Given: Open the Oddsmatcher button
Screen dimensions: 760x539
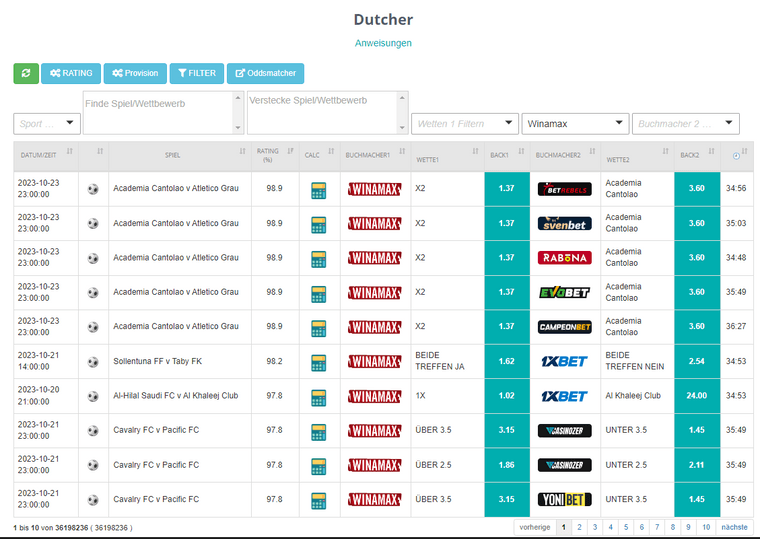Looking at the screenshot, I should (x=266, y=73).
